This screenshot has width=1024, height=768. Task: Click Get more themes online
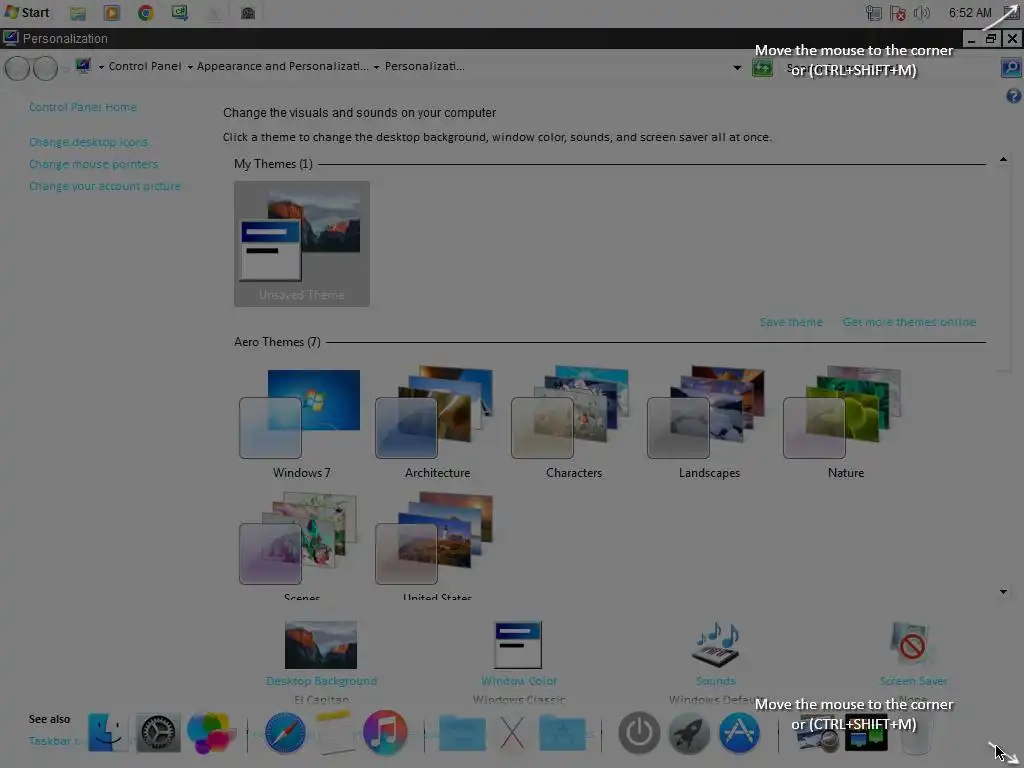tap(909, 322)
